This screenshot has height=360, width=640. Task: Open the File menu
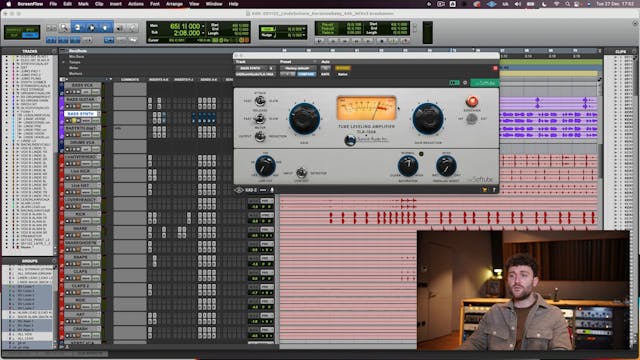pyautogui.click(x=53, y=4)
